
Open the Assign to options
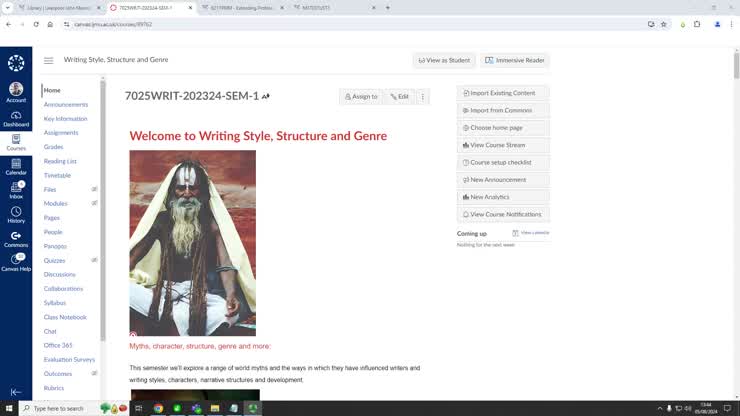click(360, 97)
